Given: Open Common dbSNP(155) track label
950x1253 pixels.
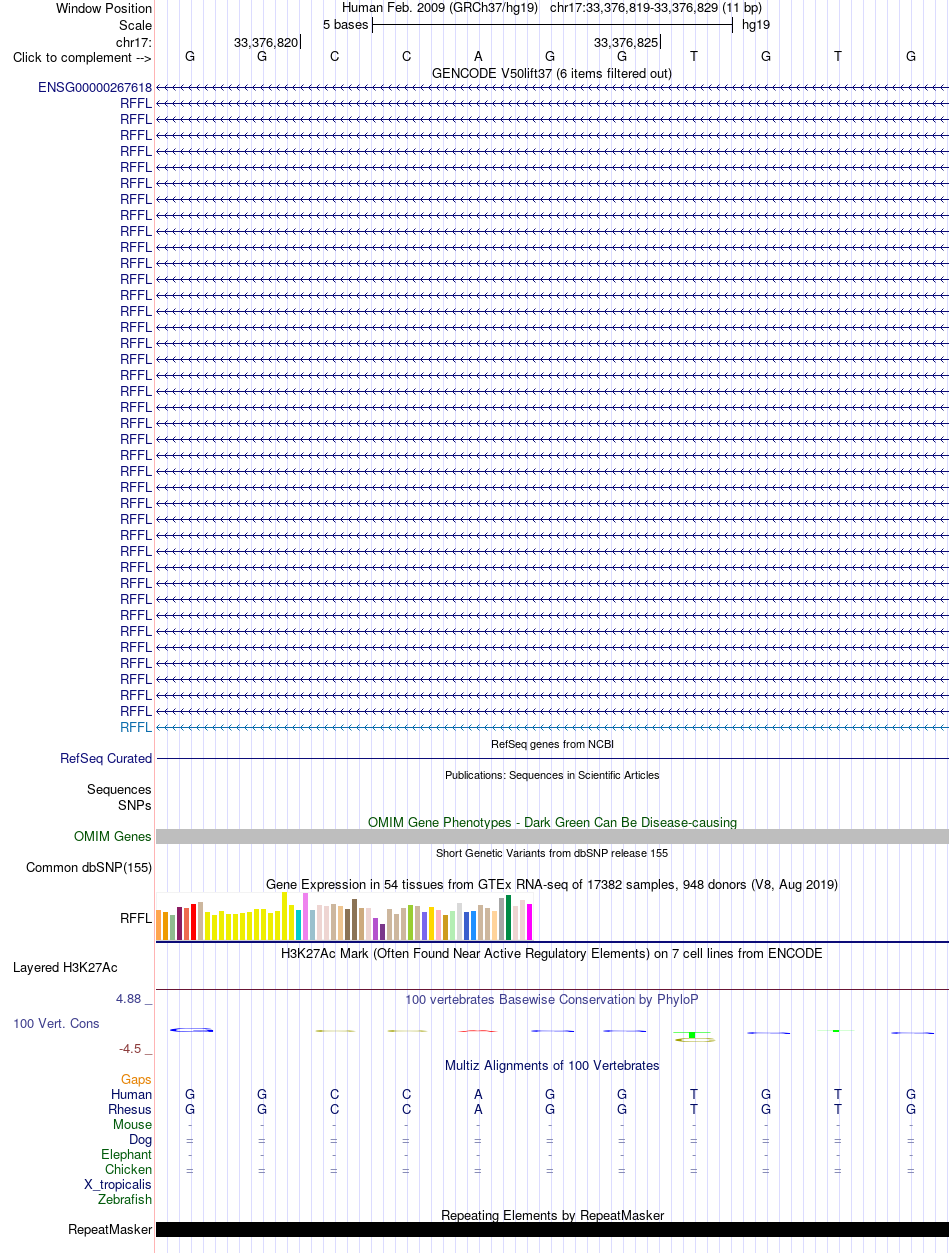Looking at the screenshot, I should (89, 867).
